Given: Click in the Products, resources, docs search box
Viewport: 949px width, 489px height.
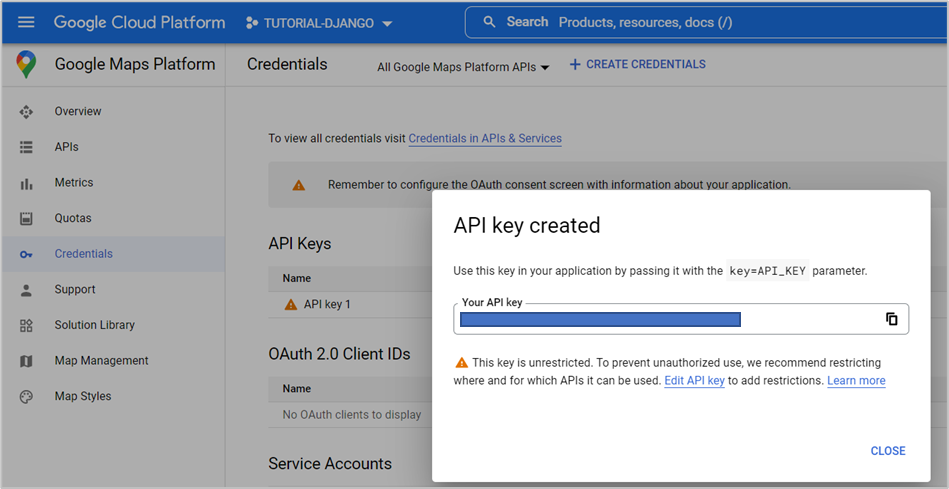Looking at the screenshot, I should 706,22.
